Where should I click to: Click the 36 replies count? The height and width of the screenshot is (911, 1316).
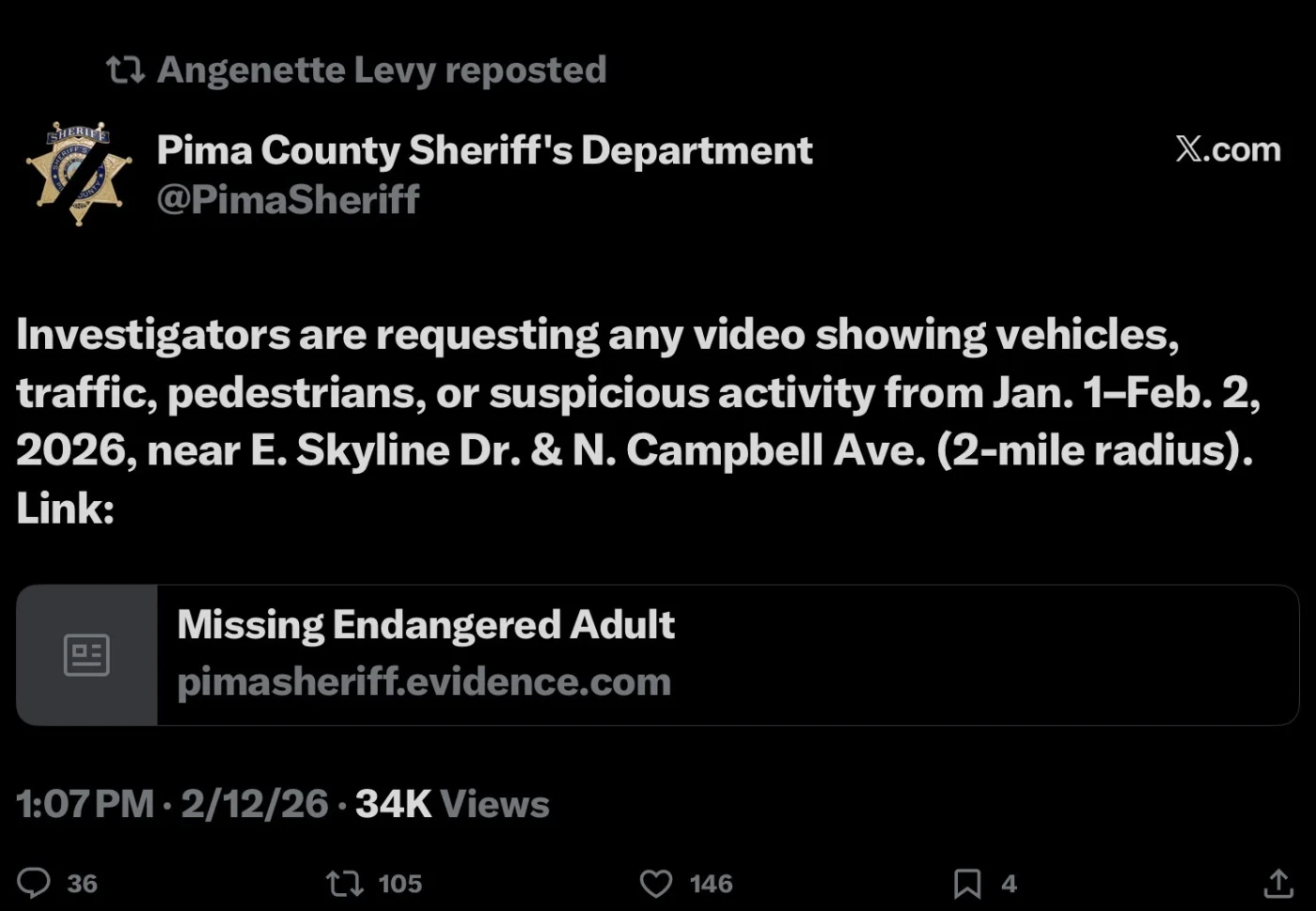pos(82,884)
